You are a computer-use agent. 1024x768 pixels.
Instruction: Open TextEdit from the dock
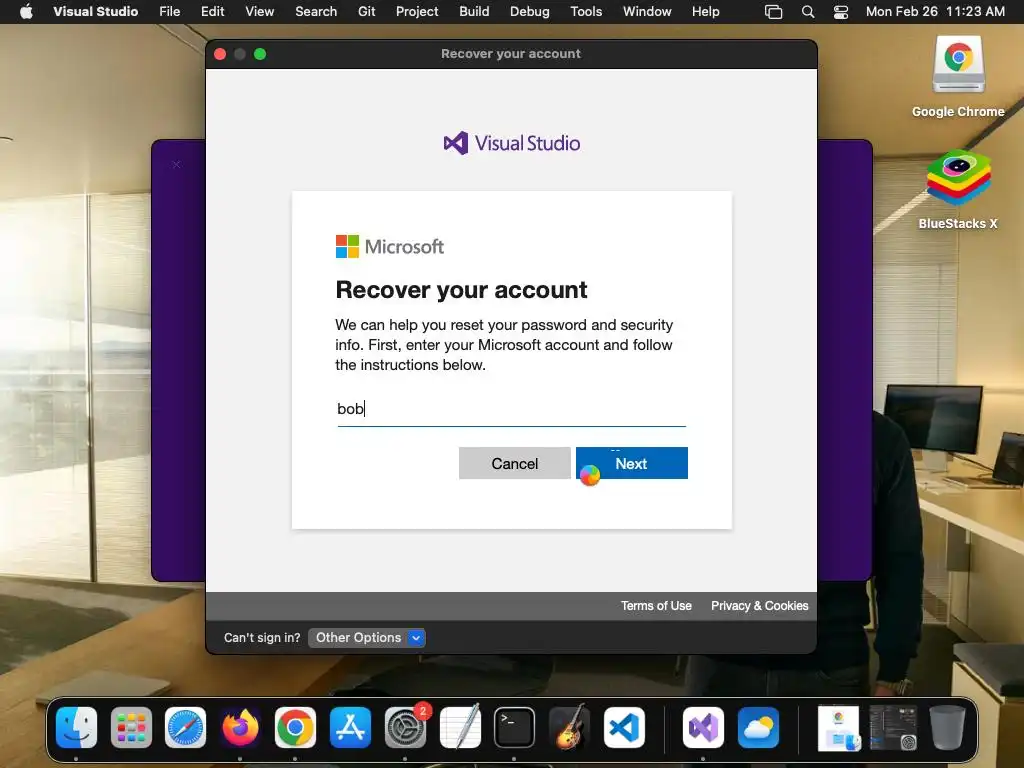460,728
